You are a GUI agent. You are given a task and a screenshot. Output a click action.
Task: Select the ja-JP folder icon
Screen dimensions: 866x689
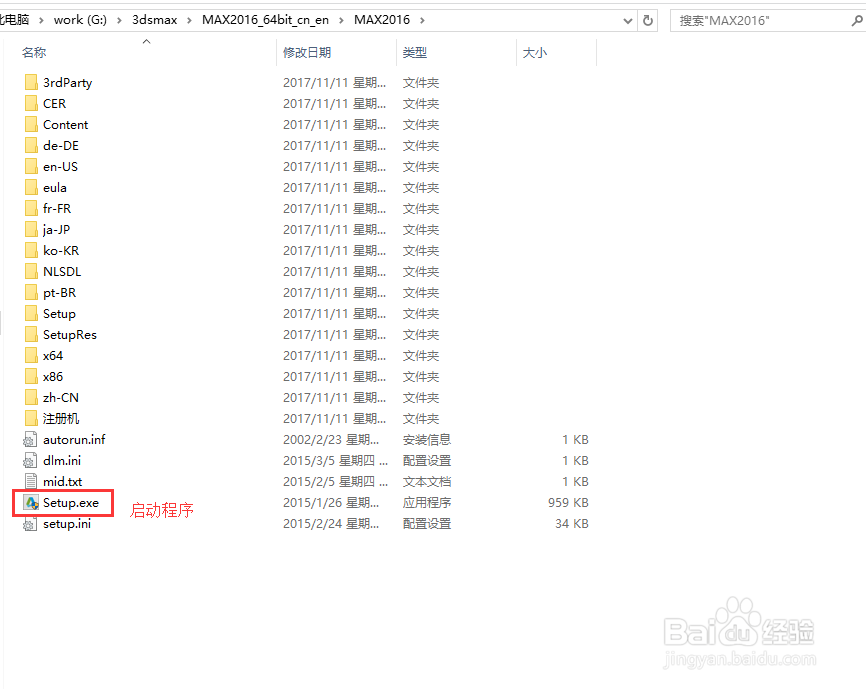tap(31, 229)
